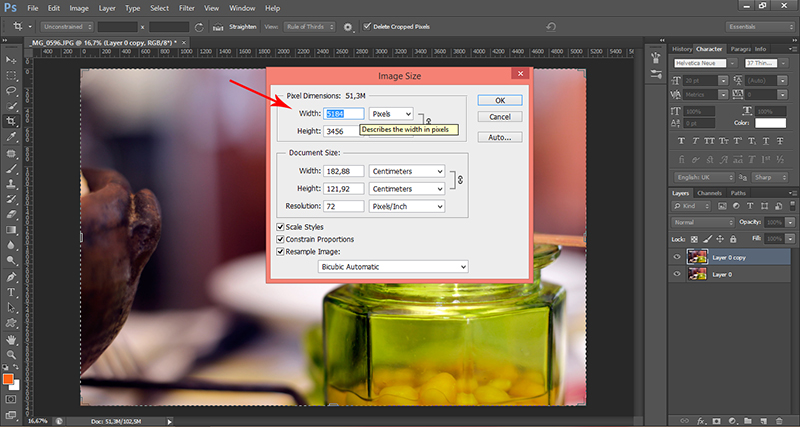The height and width of the screenshot is (427, 800).
Task: Select the Lasso tool
Action: point(11,89)
